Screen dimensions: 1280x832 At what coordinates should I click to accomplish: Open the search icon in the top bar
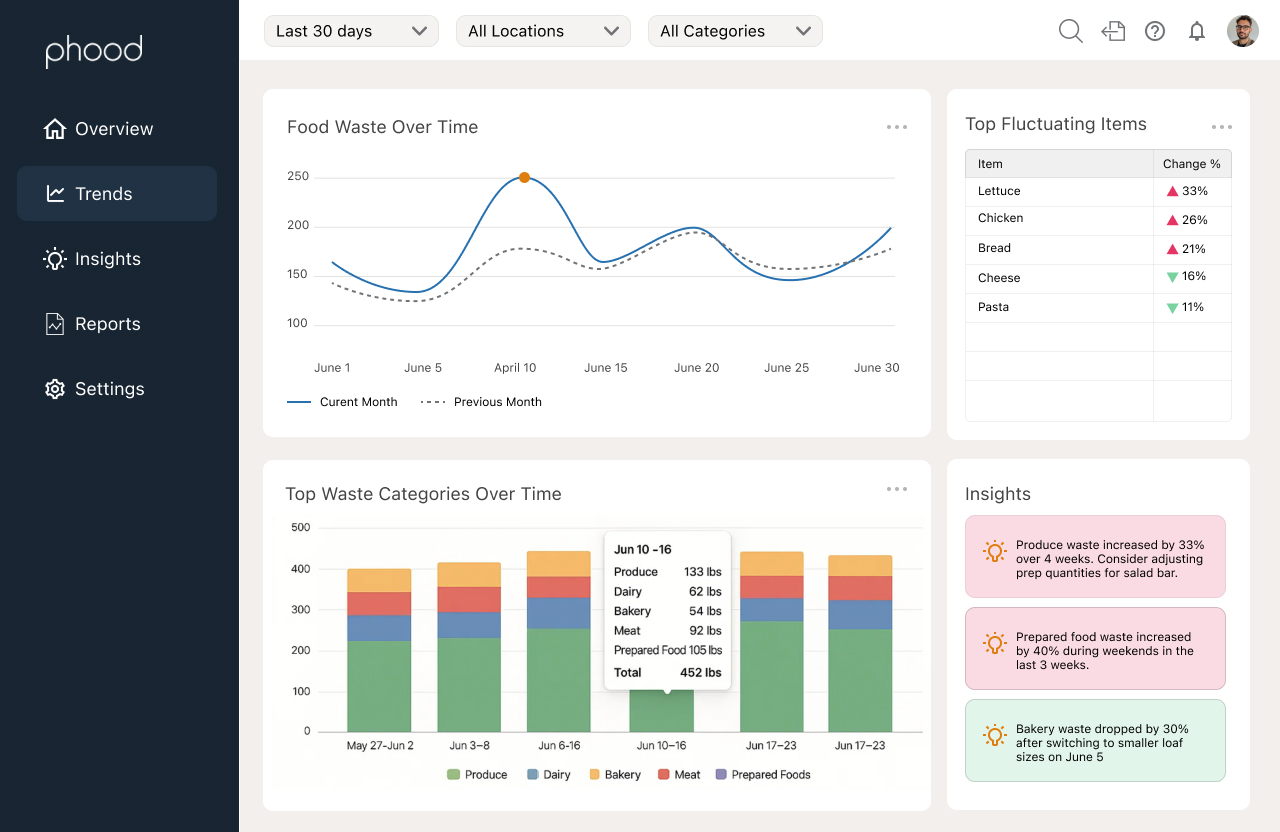(1071, 31)
